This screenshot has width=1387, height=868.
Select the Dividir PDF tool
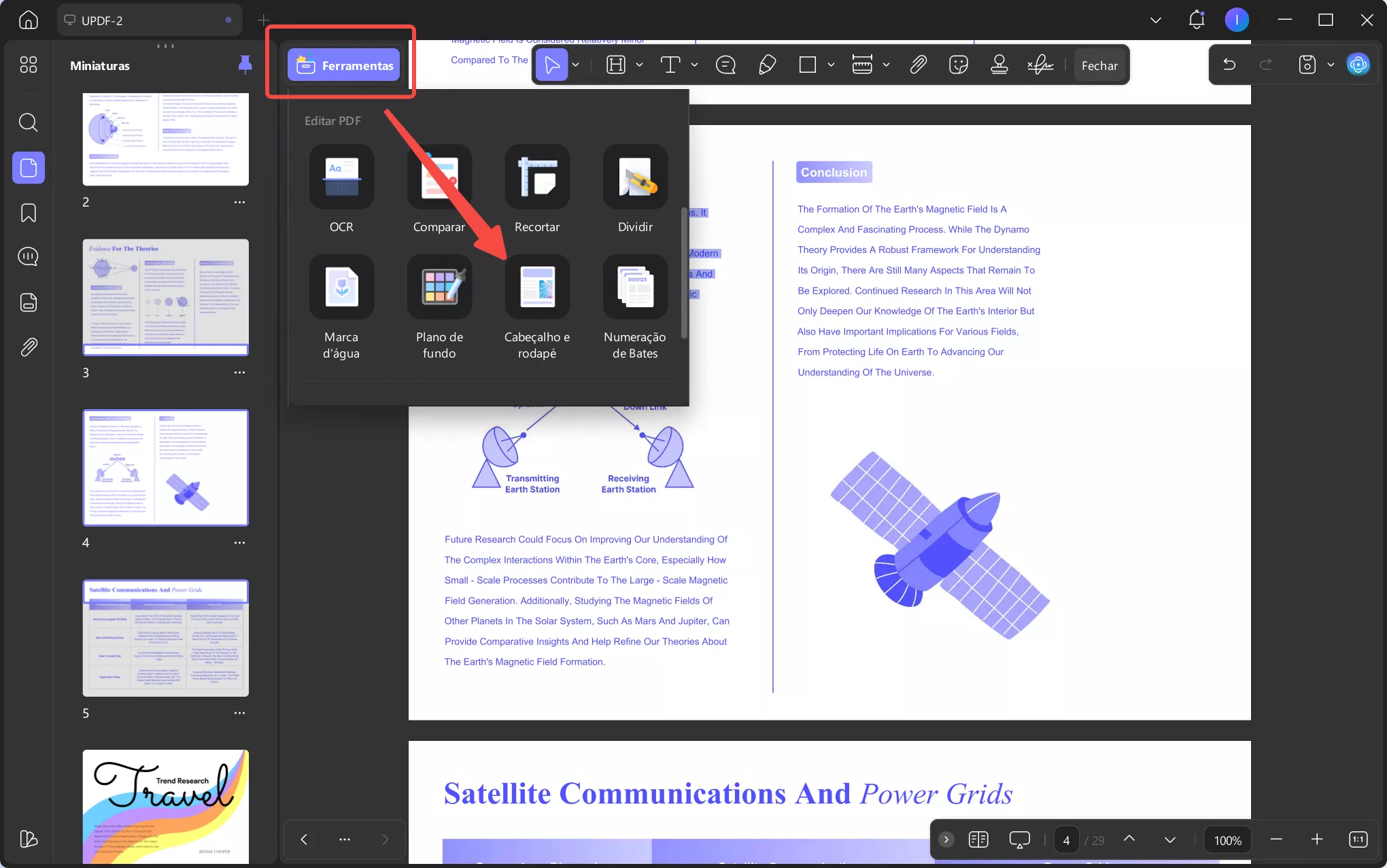635,177
